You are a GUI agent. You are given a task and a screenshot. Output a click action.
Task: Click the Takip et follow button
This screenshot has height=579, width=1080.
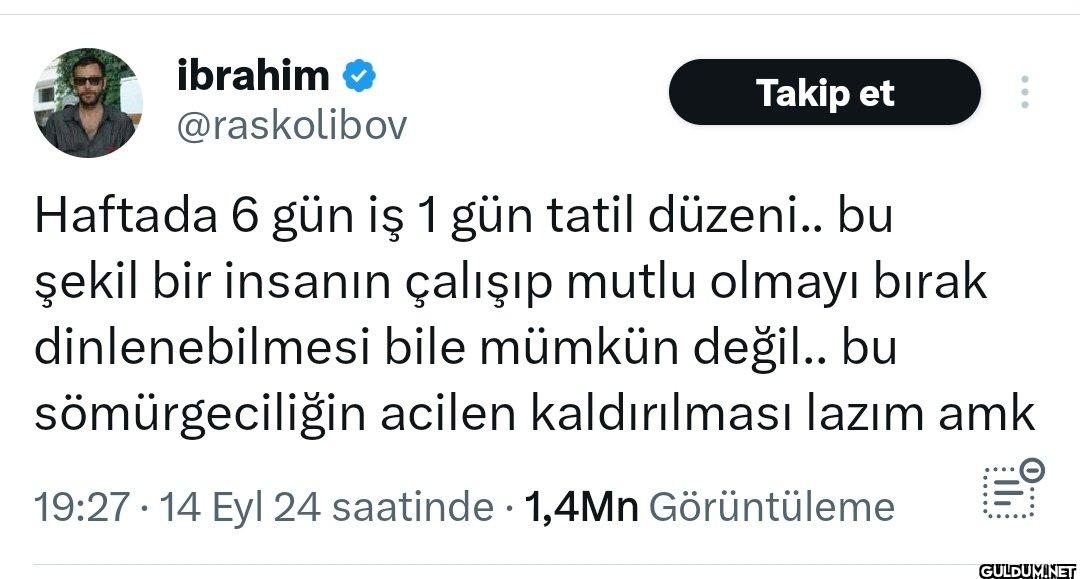824,92
